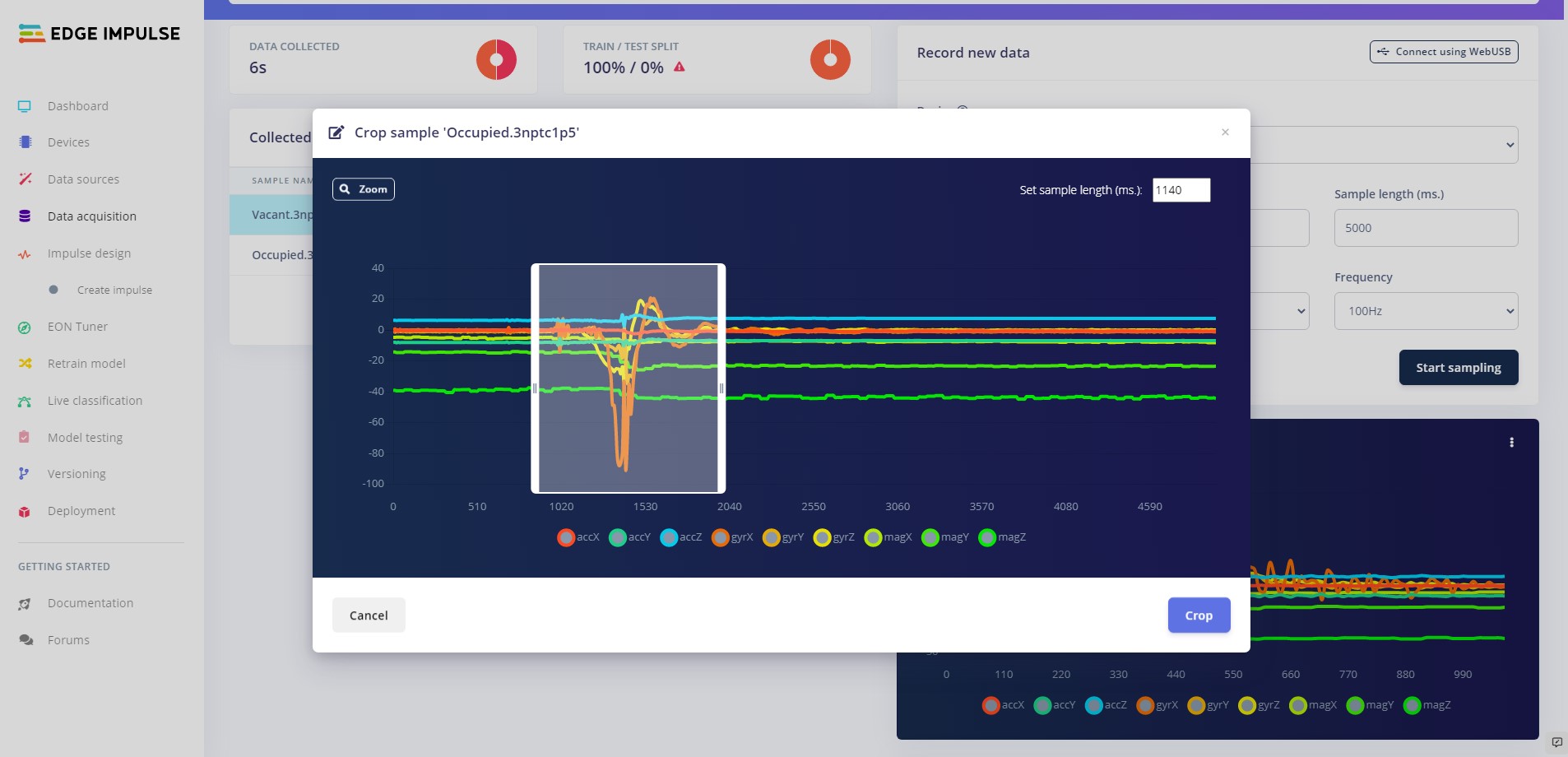Image resolution: width=1568 pixels, height=757 pixels.
Task: Open Live classification page
Action: pyautogui.click(x=95, y=401)
